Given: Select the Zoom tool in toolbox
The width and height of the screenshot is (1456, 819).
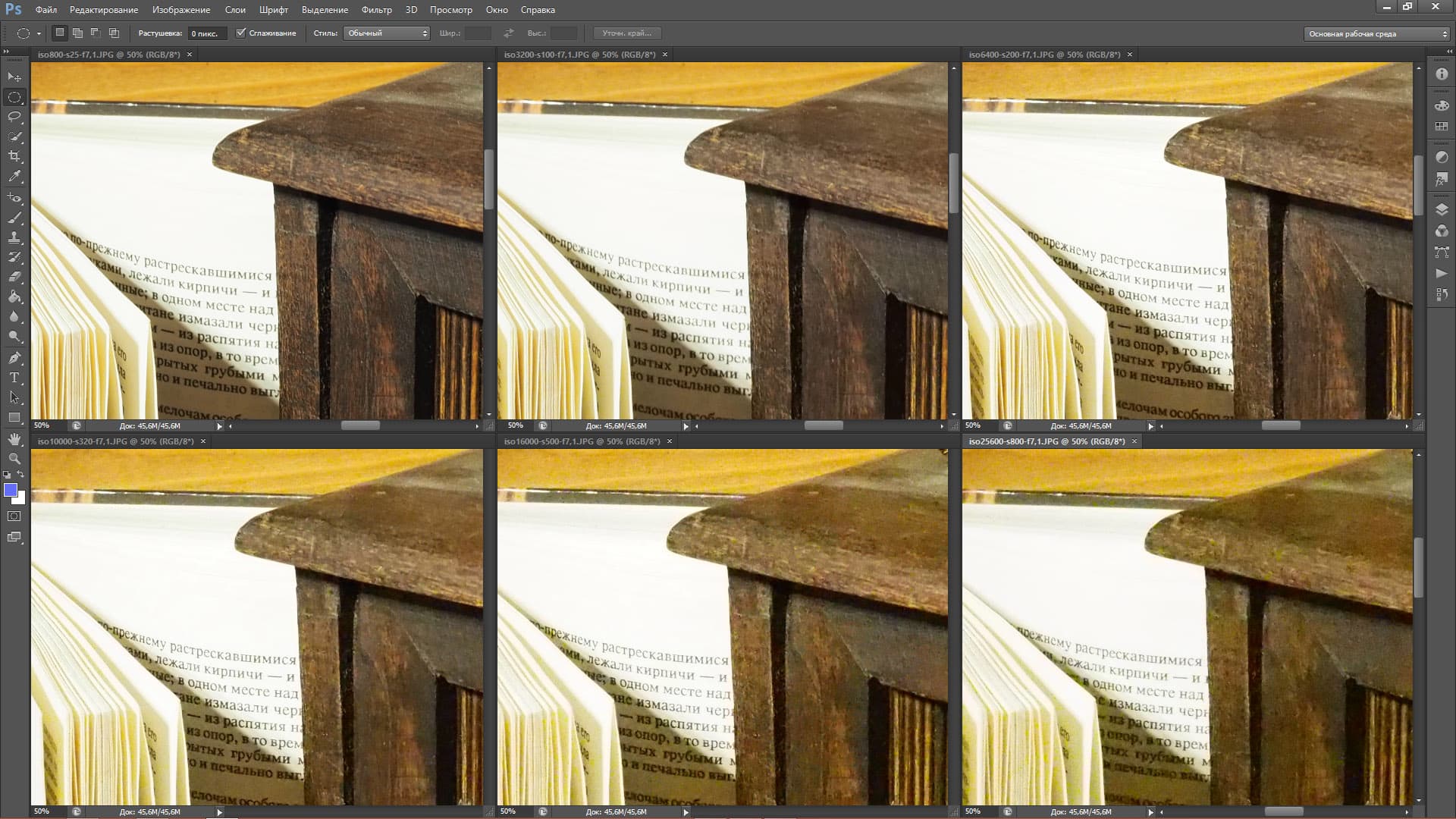Looking at the screenshot, I should pyautogui.click(x=14, y=459).
